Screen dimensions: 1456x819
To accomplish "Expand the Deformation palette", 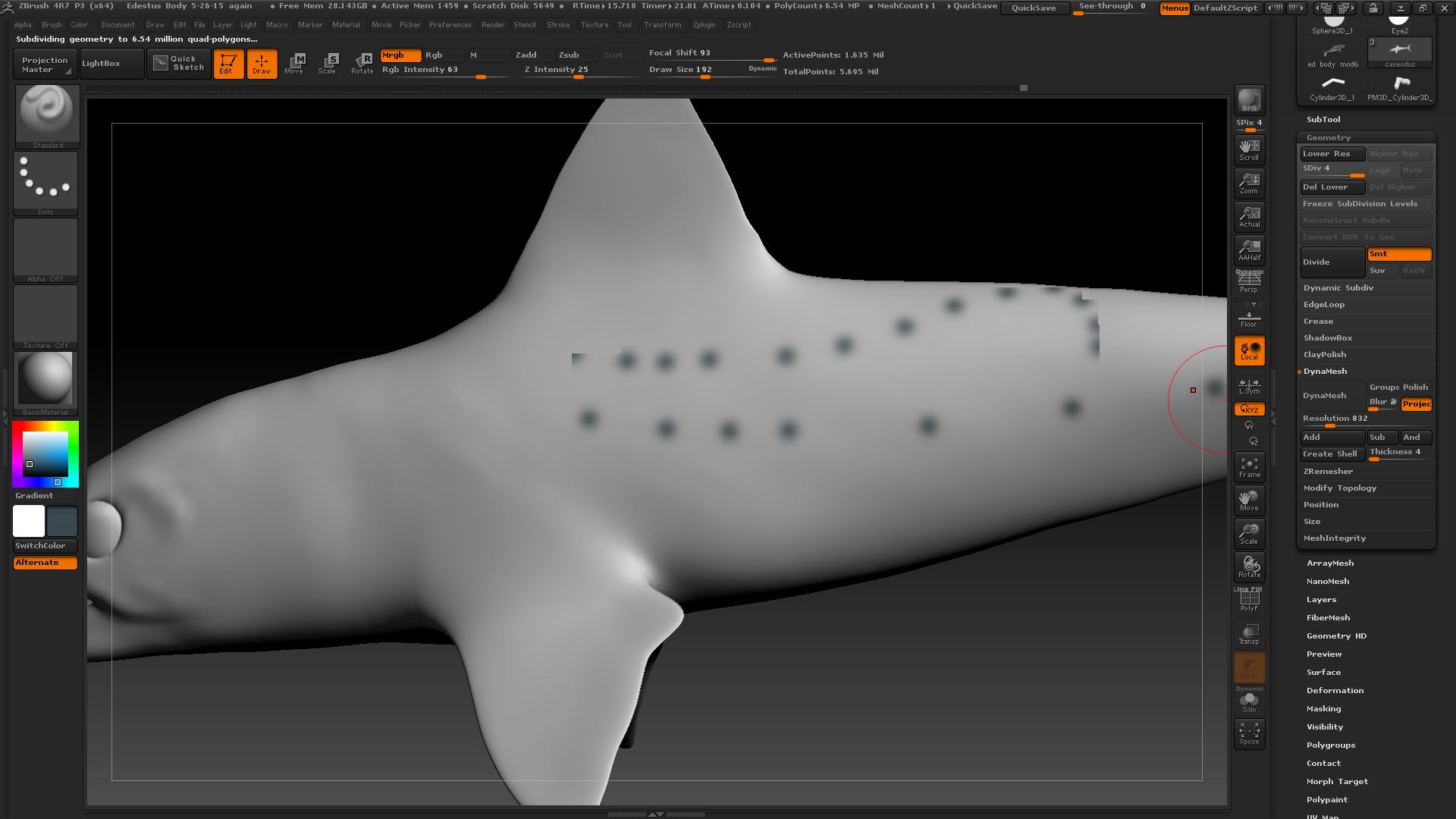I will (1335, 690).
